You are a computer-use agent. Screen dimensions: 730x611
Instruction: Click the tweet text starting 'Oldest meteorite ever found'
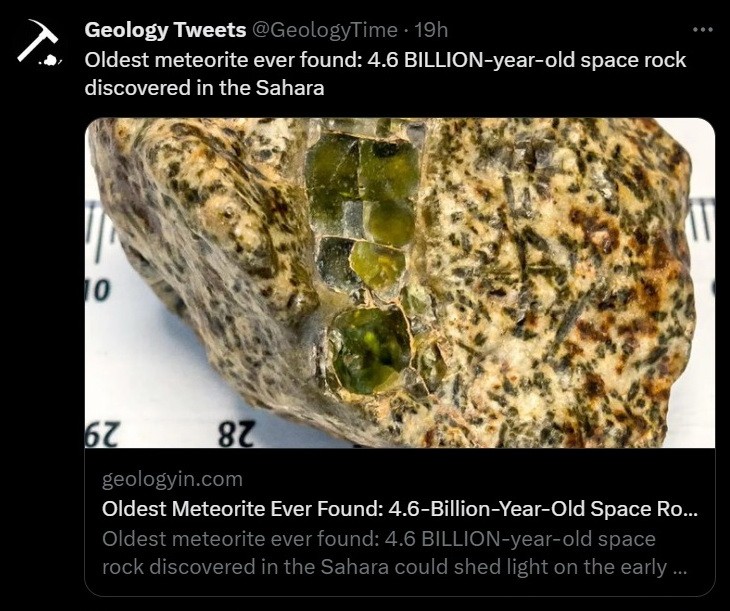tap(385, 60)
